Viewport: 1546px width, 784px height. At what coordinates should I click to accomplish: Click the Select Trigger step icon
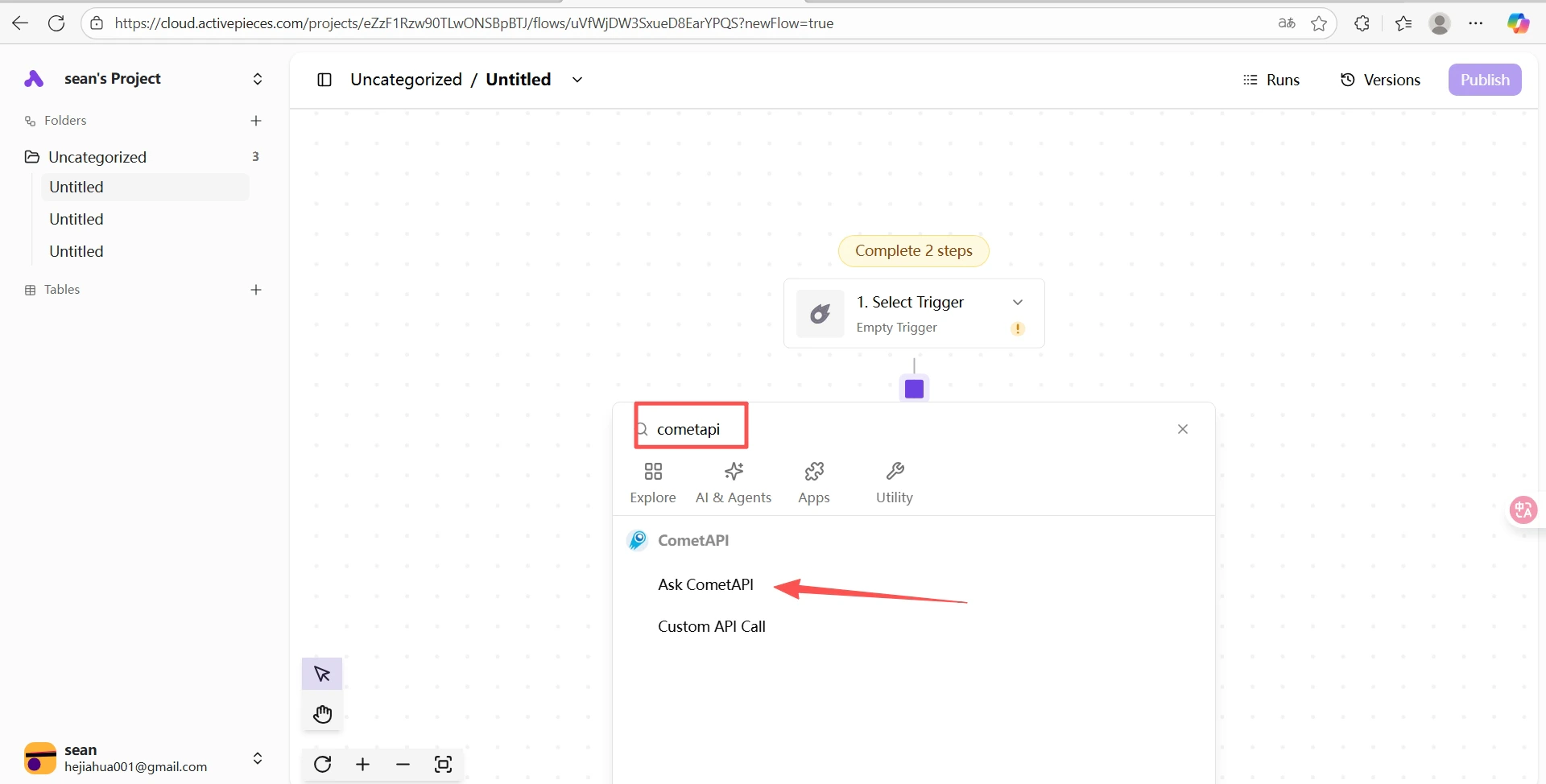(820, 314)
